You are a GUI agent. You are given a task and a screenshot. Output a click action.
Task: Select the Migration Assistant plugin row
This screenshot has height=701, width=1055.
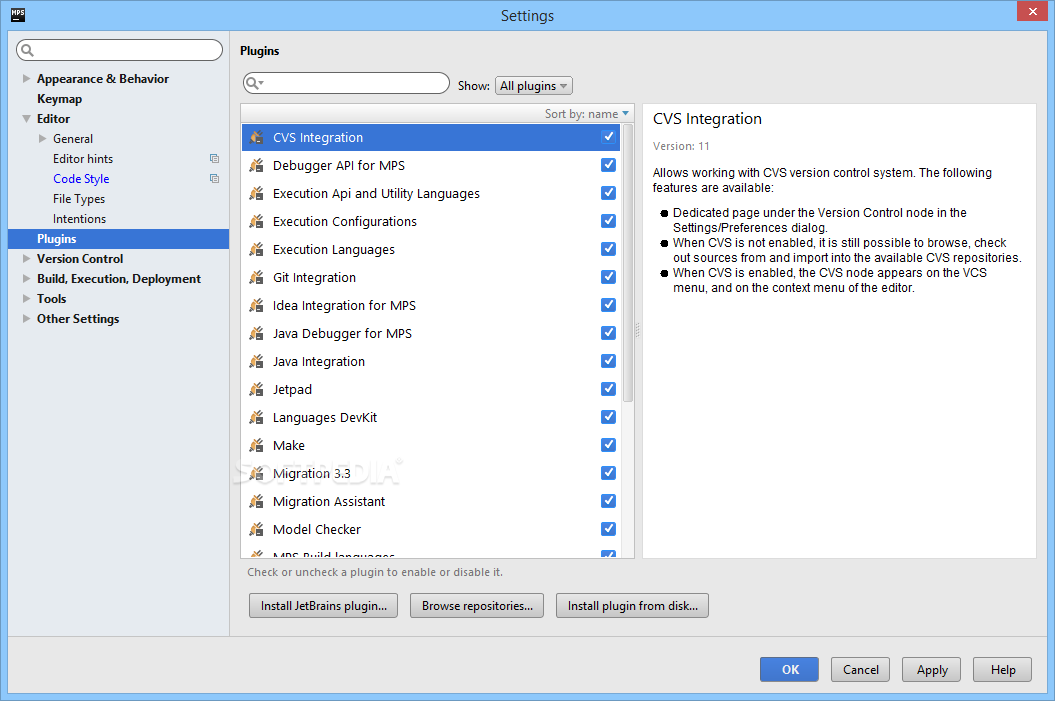[x=431, y=502]
